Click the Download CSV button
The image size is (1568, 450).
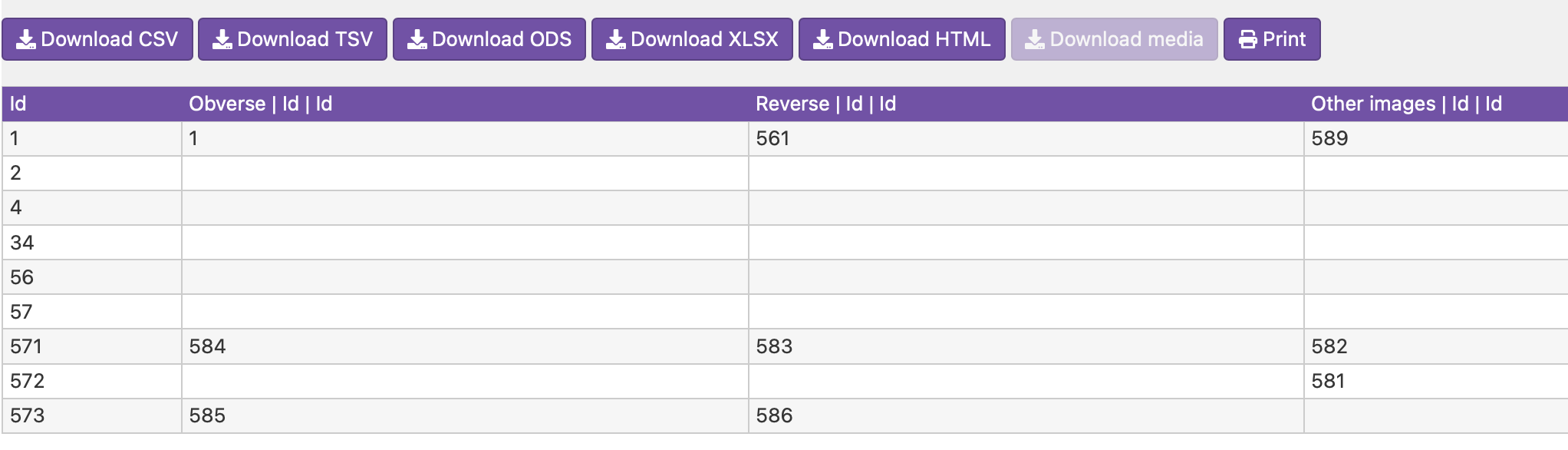(x=97, y=39)
